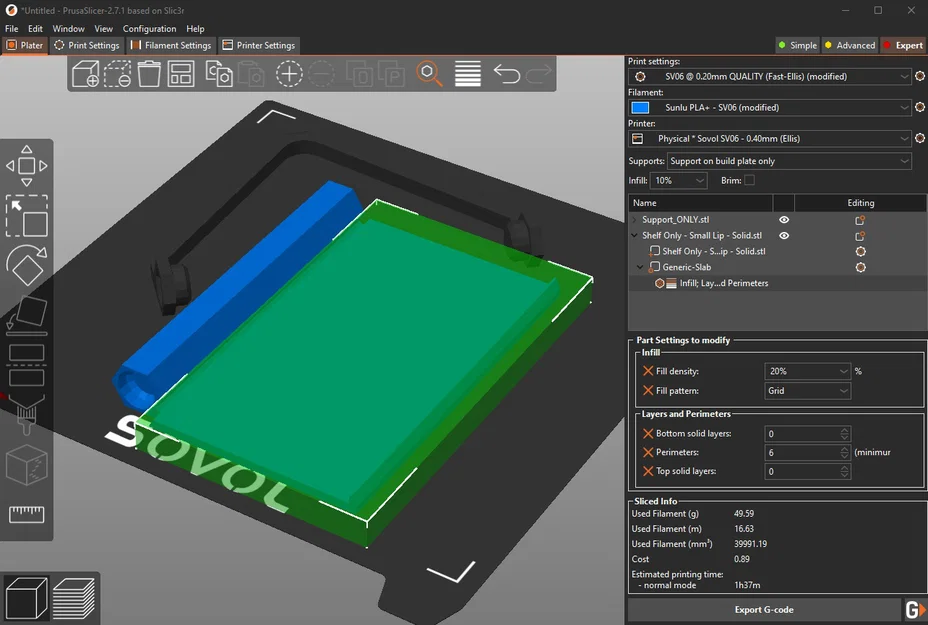Viewport: 928px width, 625px height.
Task: Click the blue filament color swatch
Action: (x=640, y=107)
